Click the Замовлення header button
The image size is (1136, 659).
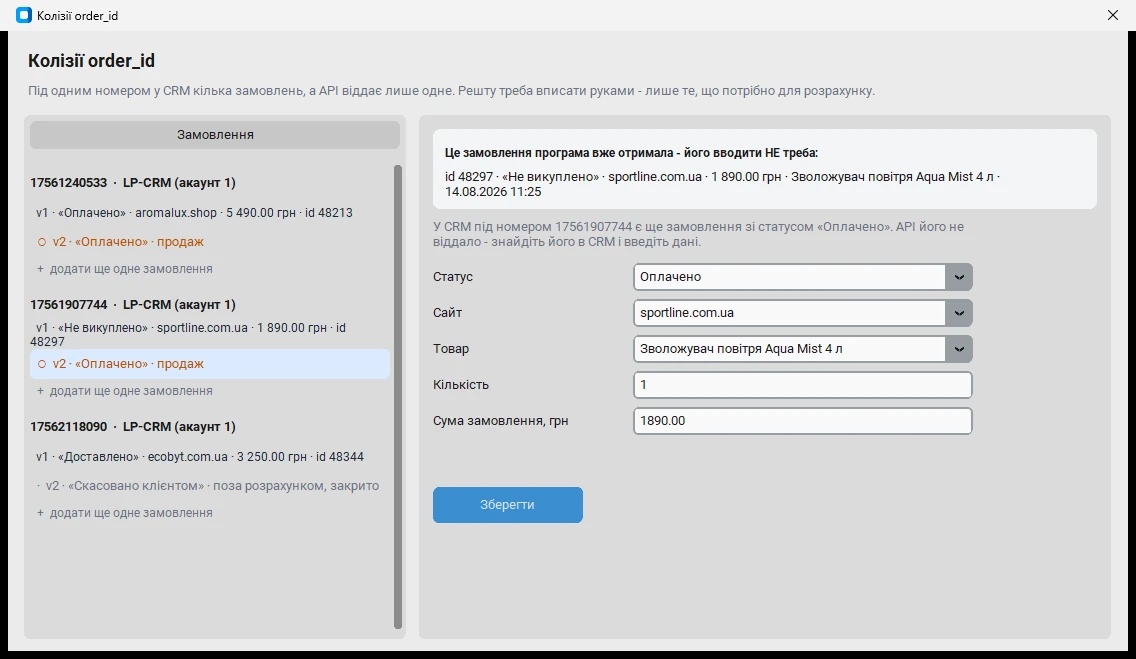click(x=215, y=135)
